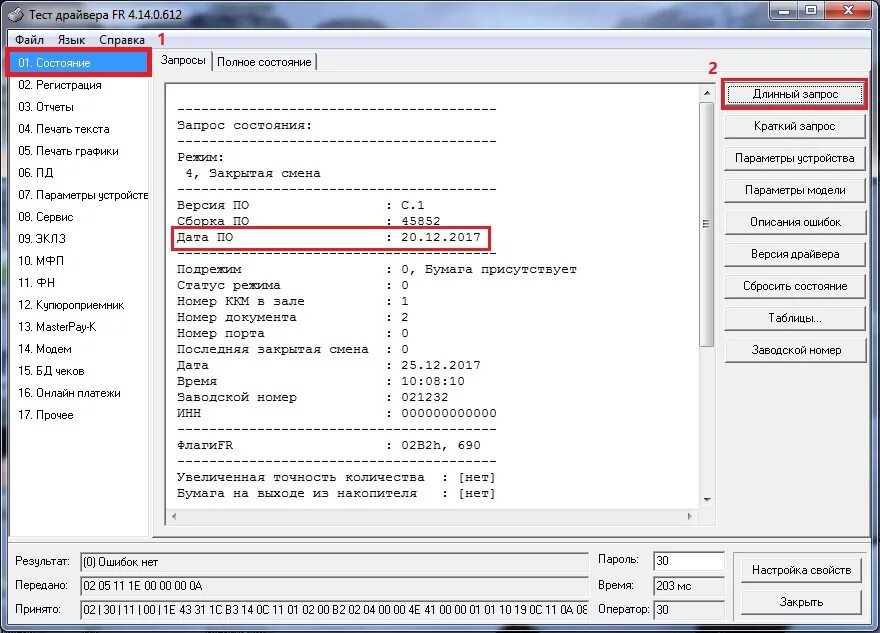Show Версия драйвера
Viewport: 880px width, 633px height.
tap(795, 254)
